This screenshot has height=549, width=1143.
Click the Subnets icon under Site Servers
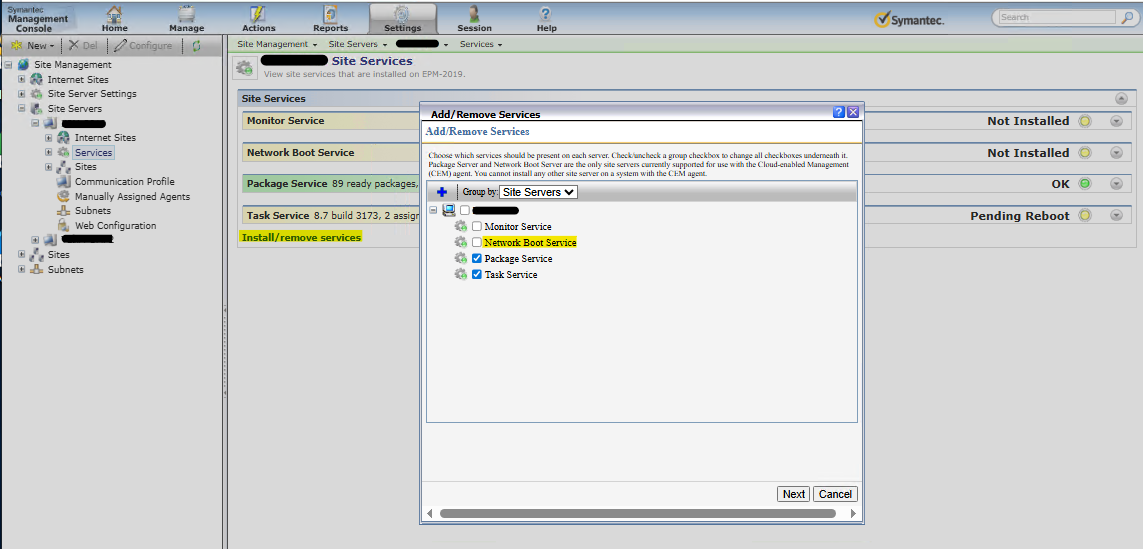click(x=63, y=211)
